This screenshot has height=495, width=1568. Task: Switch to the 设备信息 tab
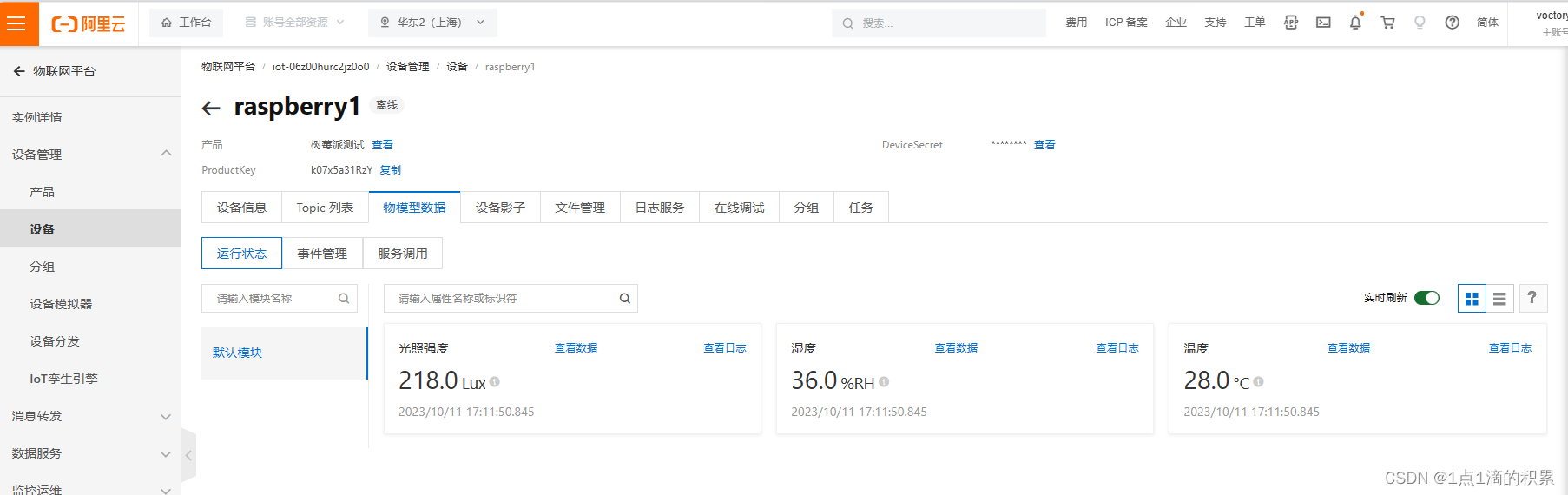(241, 208)
